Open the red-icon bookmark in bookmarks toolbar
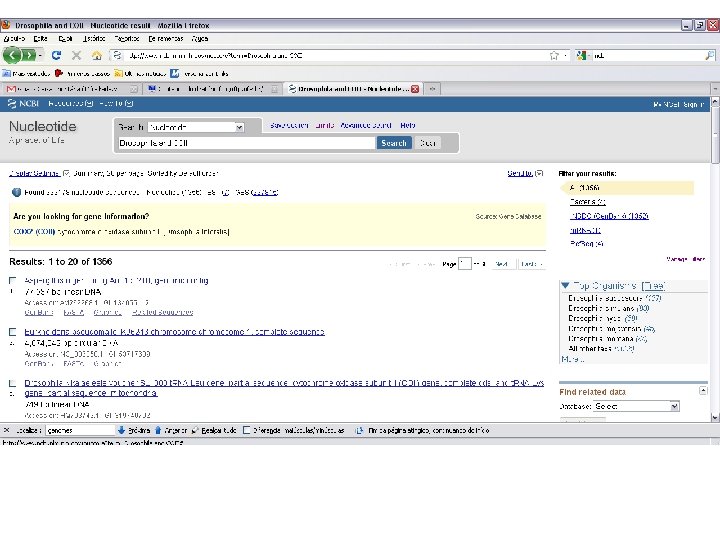Screen dimensions: 720x540 59,73
